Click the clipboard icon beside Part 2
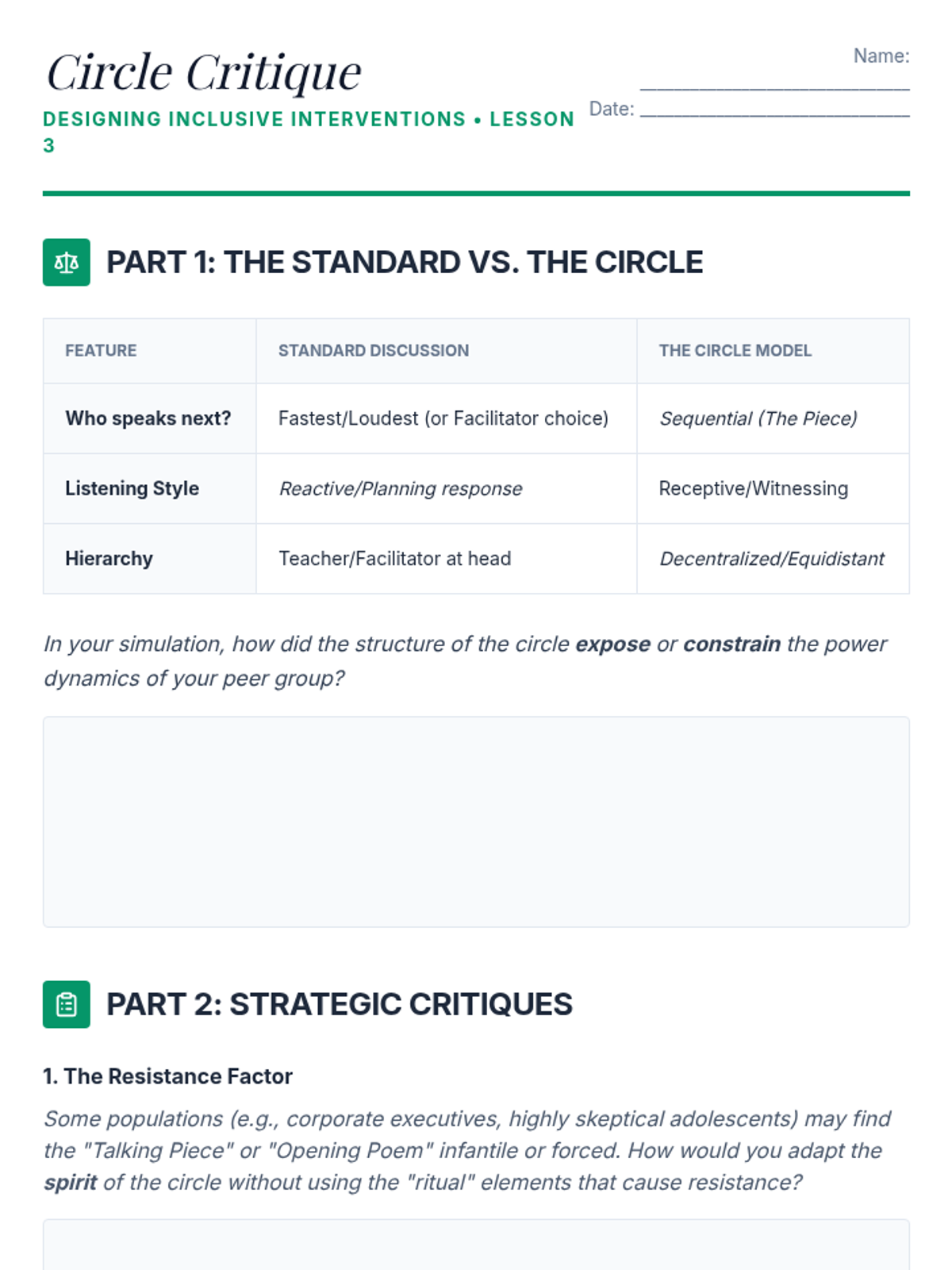 [66, 1004]
